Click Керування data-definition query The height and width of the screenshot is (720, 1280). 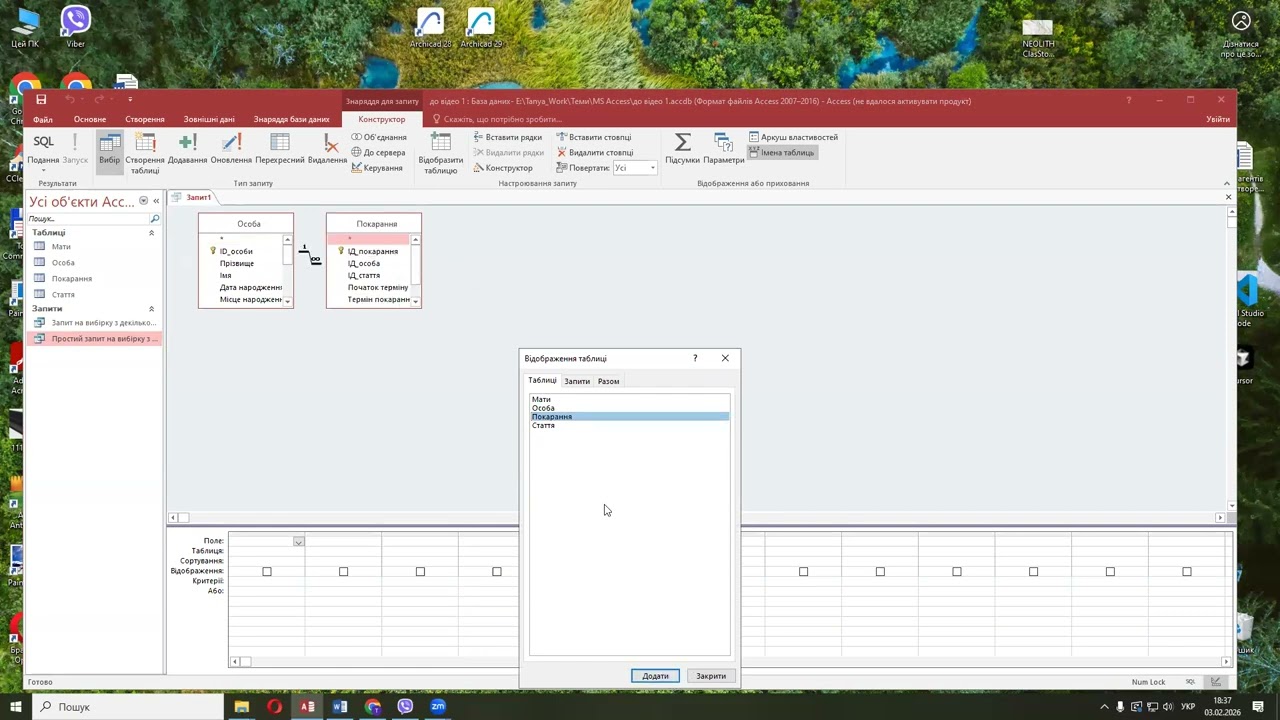click(x=377, y=168)
